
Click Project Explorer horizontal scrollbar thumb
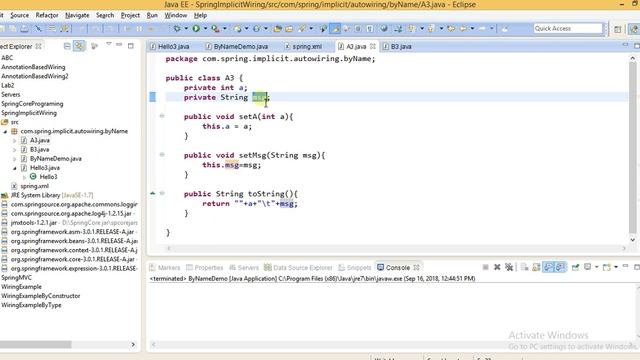(36, 345)
